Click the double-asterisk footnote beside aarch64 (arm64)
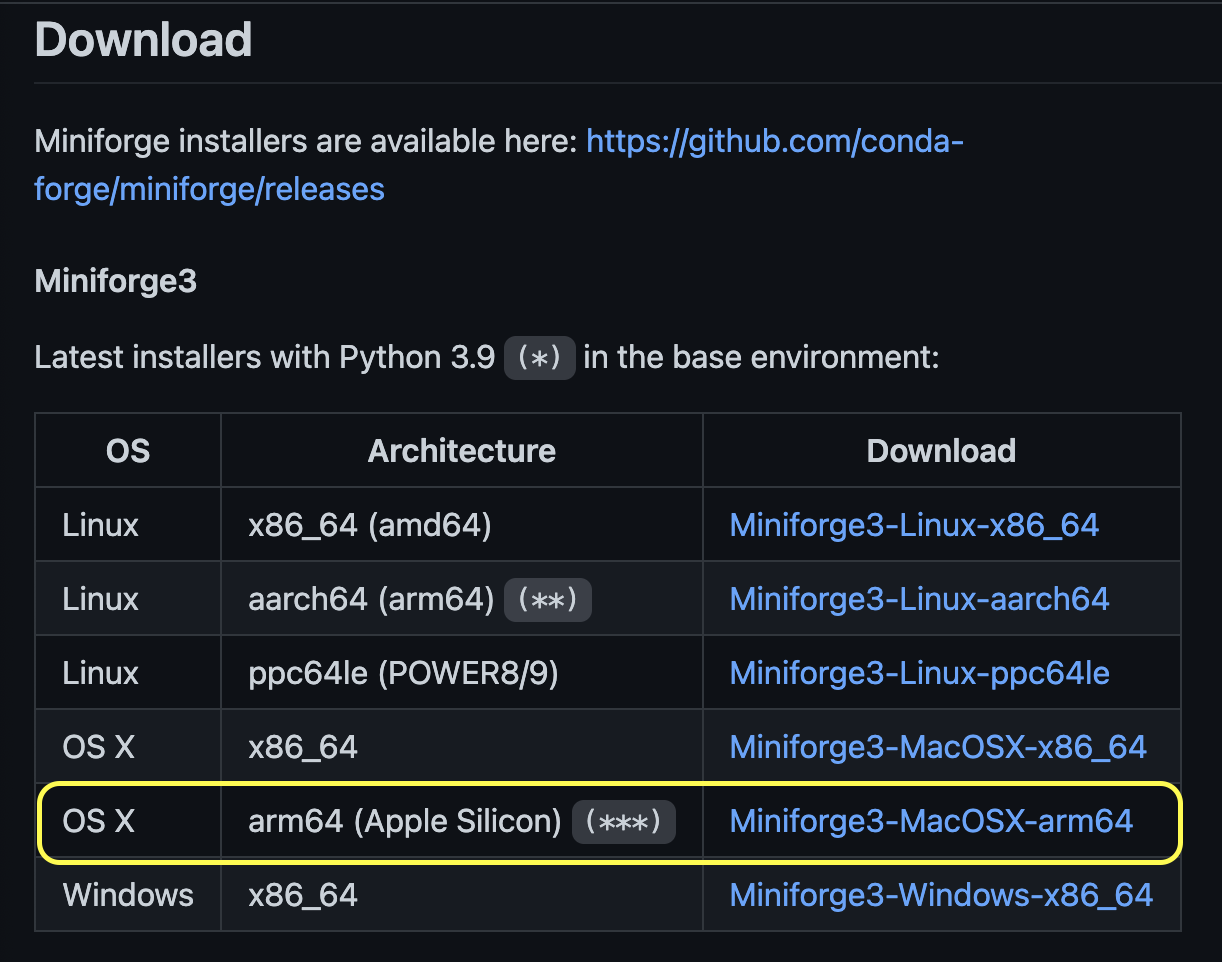The image size is (1222, 962). coord(548,599)
